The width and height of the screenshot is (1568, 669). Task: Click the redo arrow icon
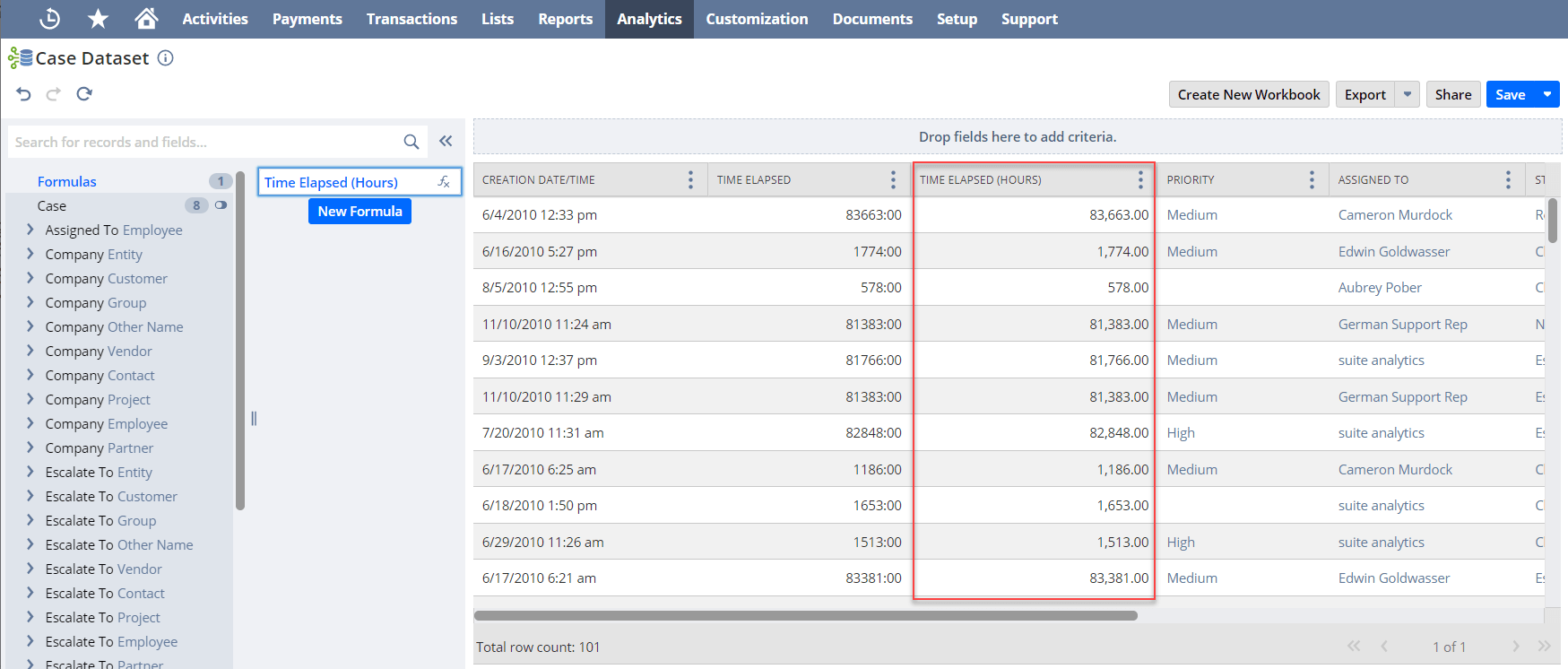(54, 94)
